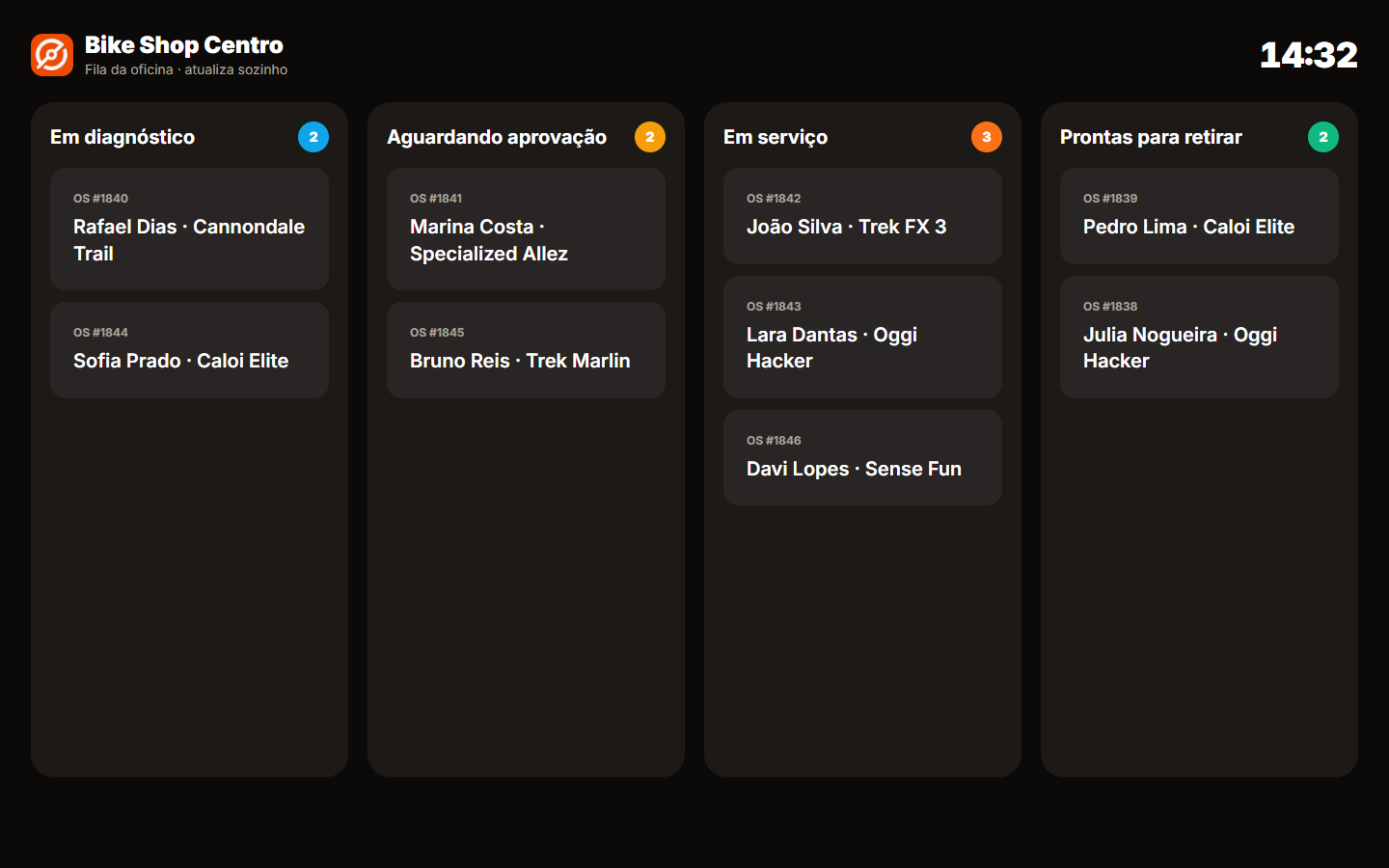Click order number OS #1842
Viewport: 1389px width, 868px height.
[x=774, y=199]
